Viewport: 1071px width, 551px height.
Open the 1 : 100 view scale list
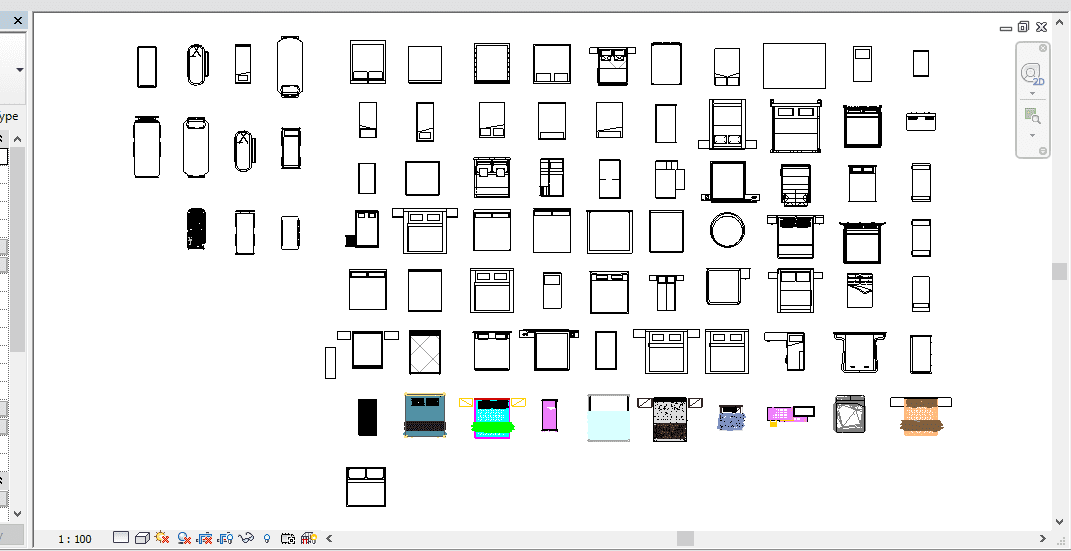[x=75, y=539]
